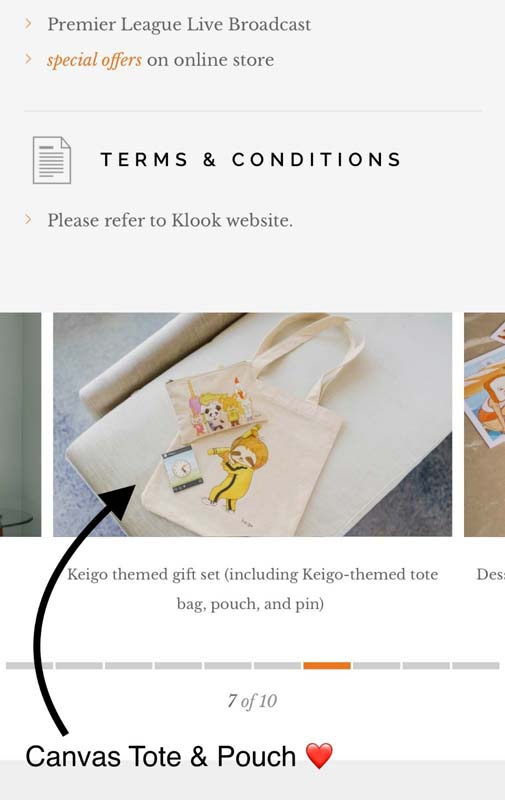
Task: Click chevron beside Premier League Live Broadcast
Action: click(x=29, y=23)
